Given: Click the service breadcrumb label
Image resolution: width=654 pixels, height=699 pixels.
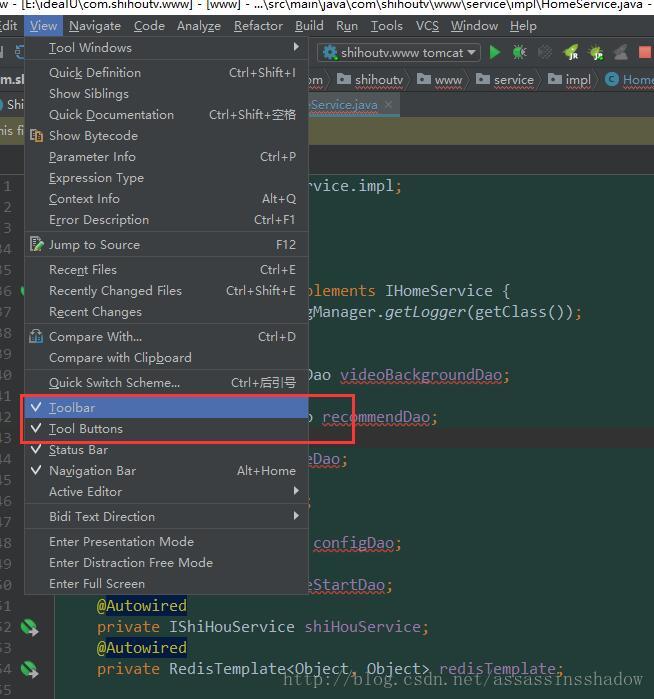Looking at the screenshot, I should 514,79.
